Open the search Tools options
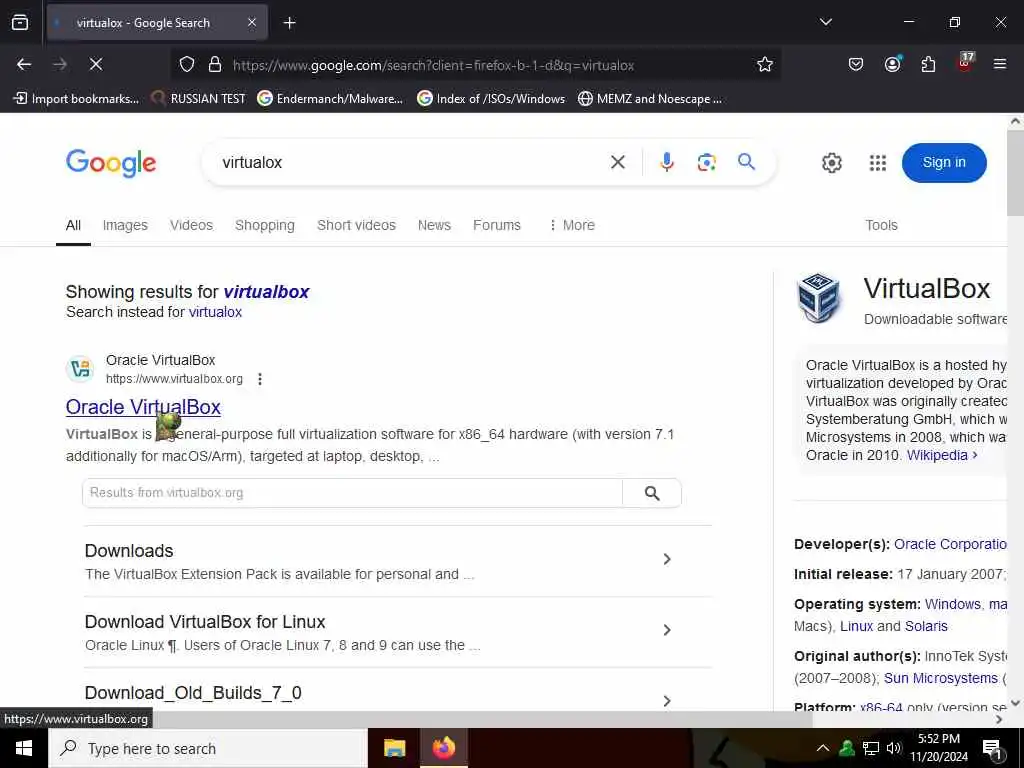The height and width of the screenshot is (768, 1024). (881, 225)
